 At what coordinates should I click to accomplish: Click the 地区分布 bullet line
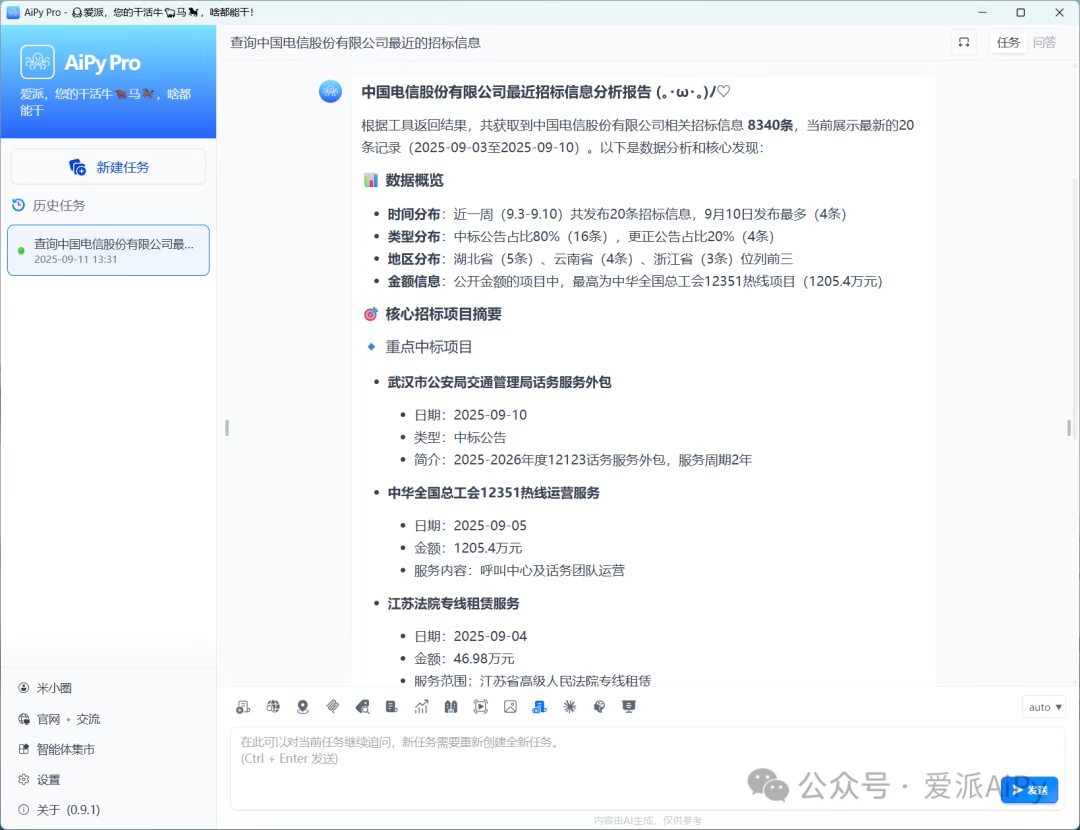click(x=590, y=259)
